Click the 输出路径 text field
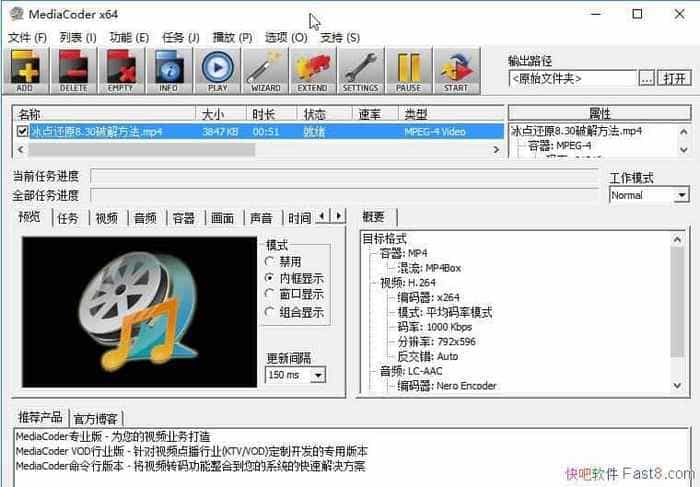The image size is (700, 487). [x=573, y=79]
